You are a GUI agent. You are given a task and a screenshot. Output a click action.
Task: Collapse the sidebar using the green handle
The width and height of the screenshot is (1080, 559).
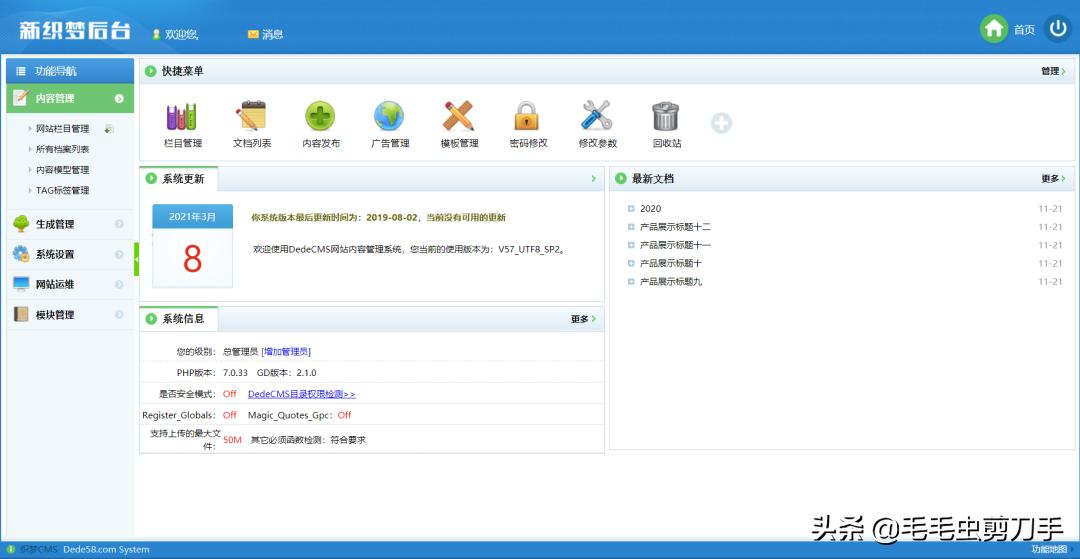click(x=137, y=259)
